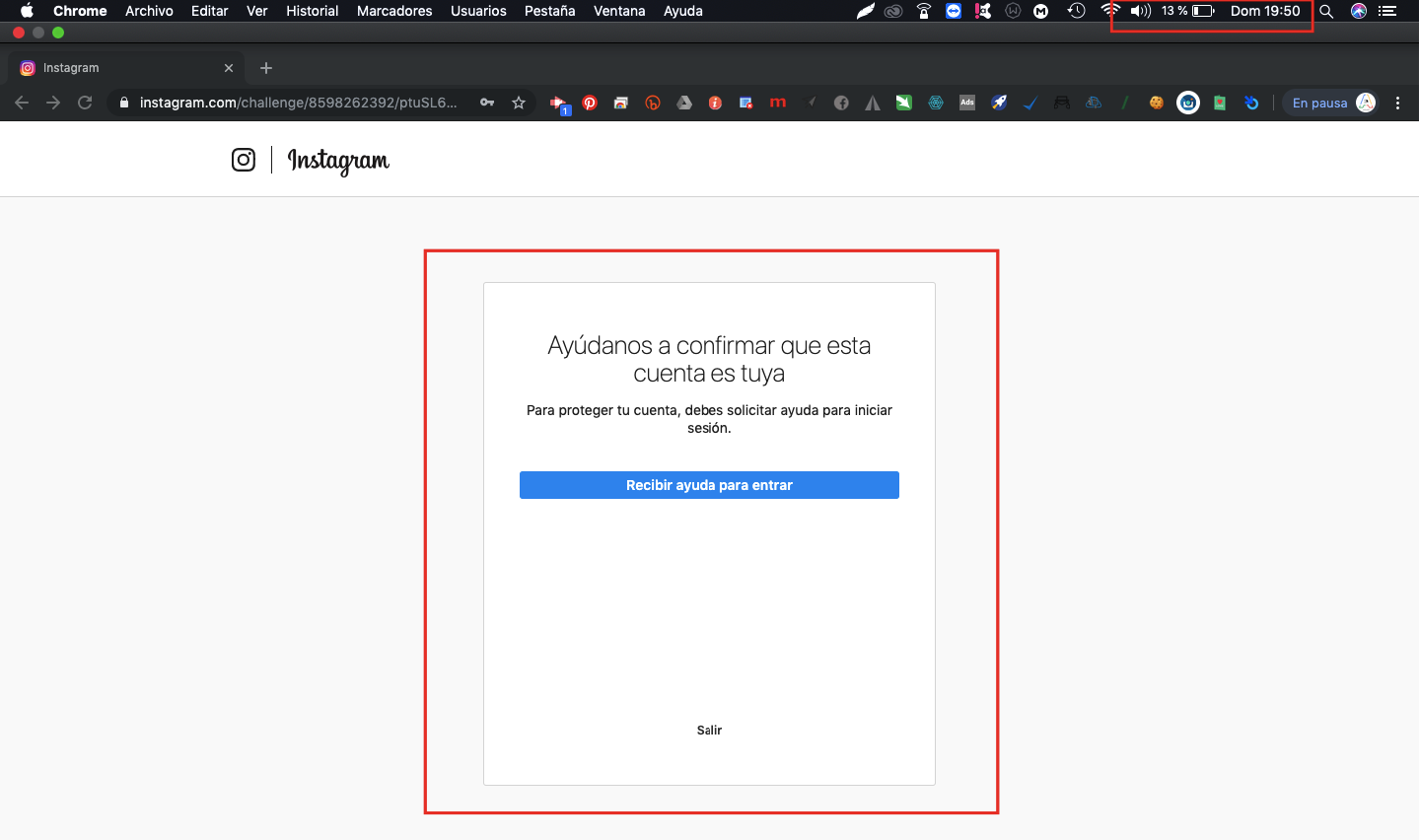The image size is (1419, 840).
Task: Open the Creative Cloud menu bar icon
Action: click(893, 11)
